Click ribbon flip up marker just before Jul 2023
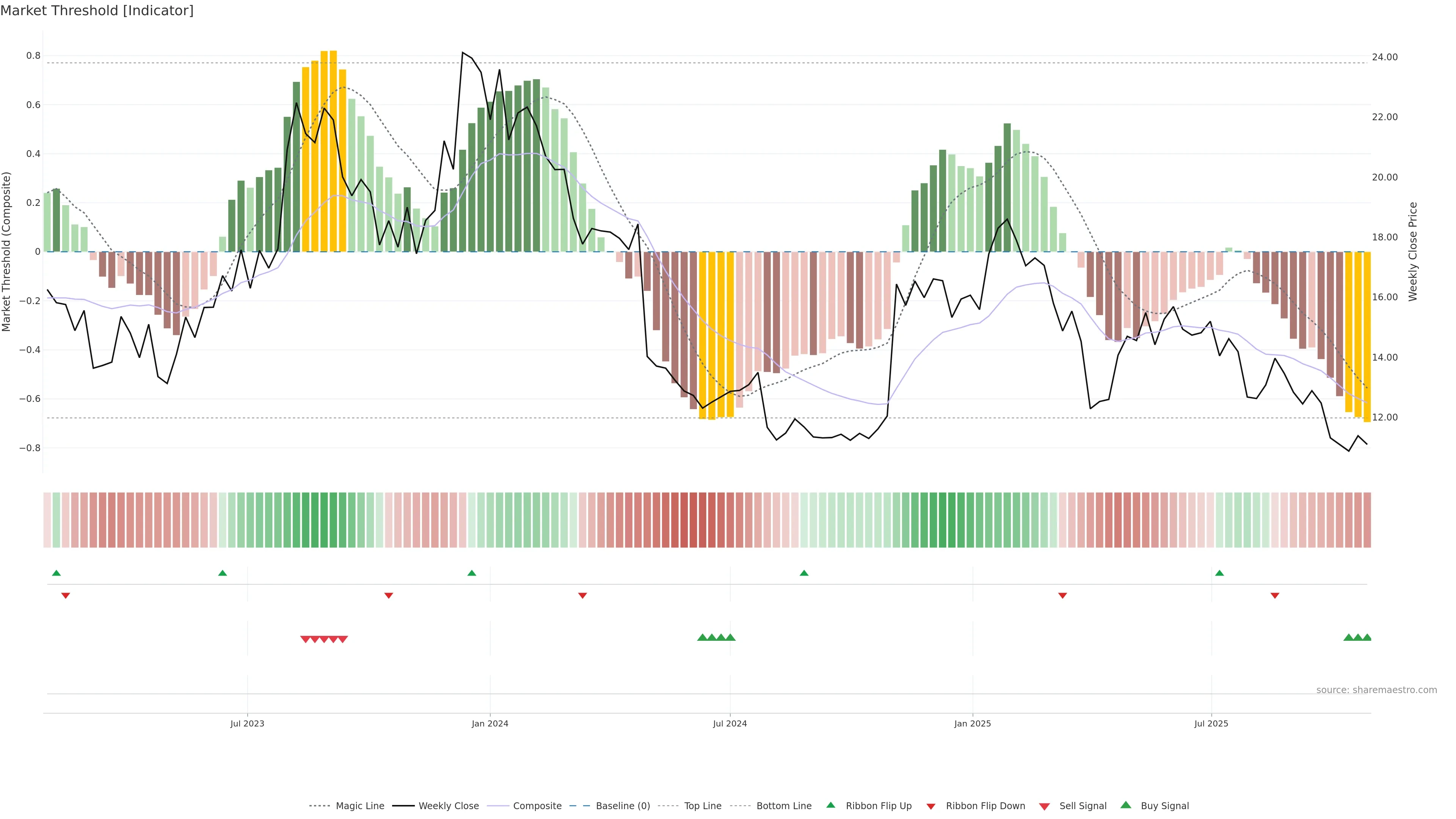 223,573
